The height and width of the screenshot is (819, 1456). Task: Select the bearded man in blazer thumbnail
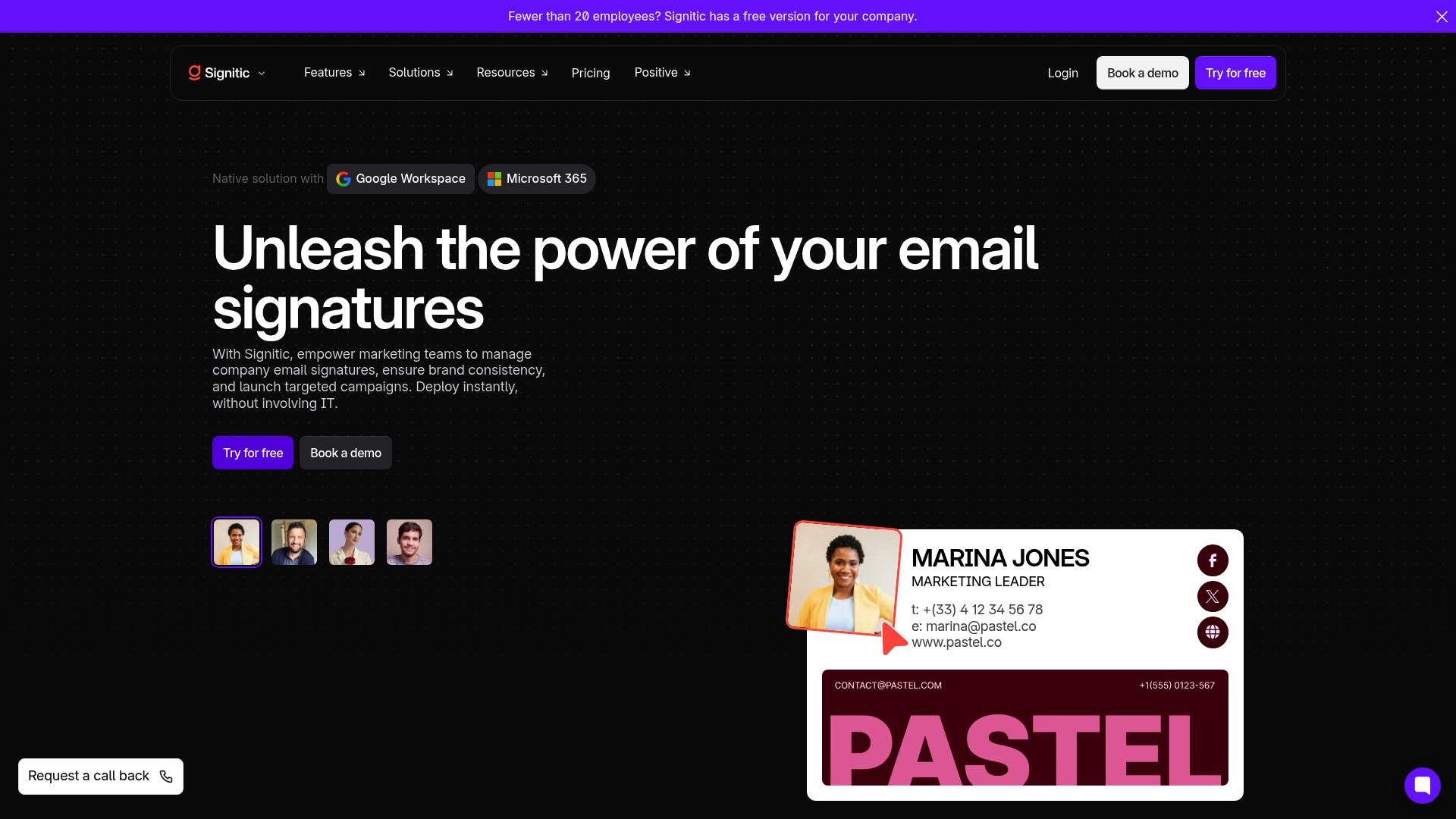294,542
